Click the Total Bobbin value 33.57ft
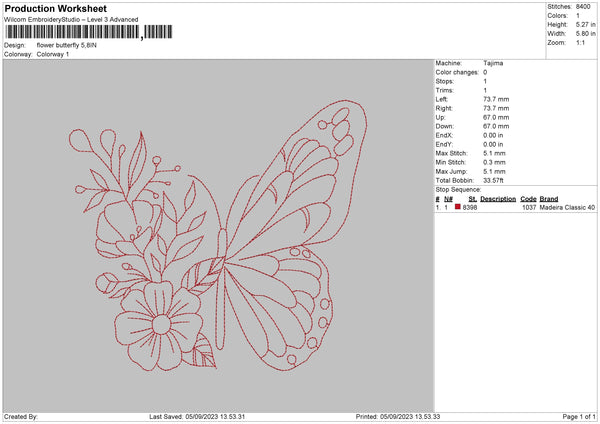 pos(493,181)
